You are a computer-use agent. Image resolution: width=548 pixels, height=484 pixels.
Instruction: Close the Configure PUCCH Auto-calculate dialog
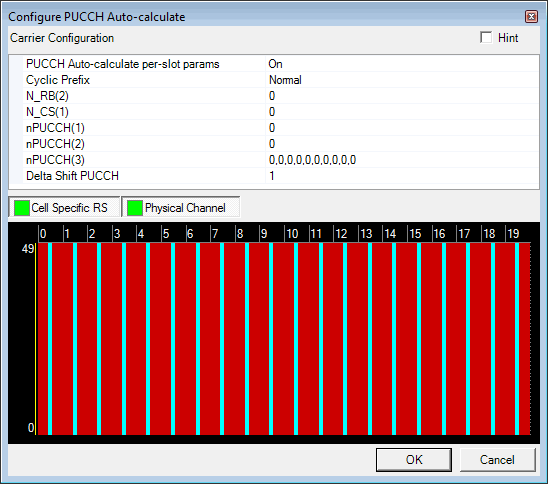click(x=531, y=16)
